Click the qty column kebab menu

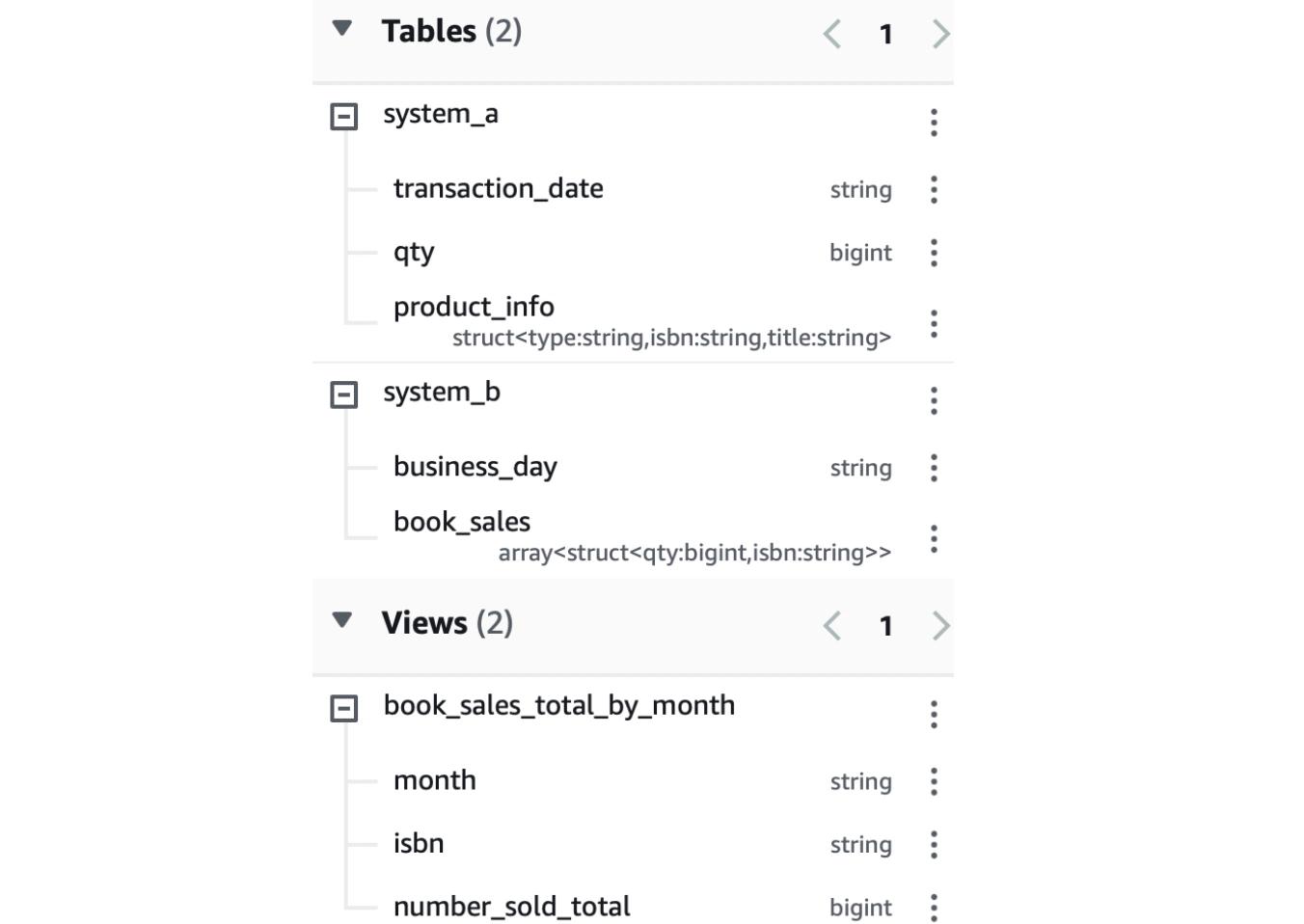(x=933, y=253)
